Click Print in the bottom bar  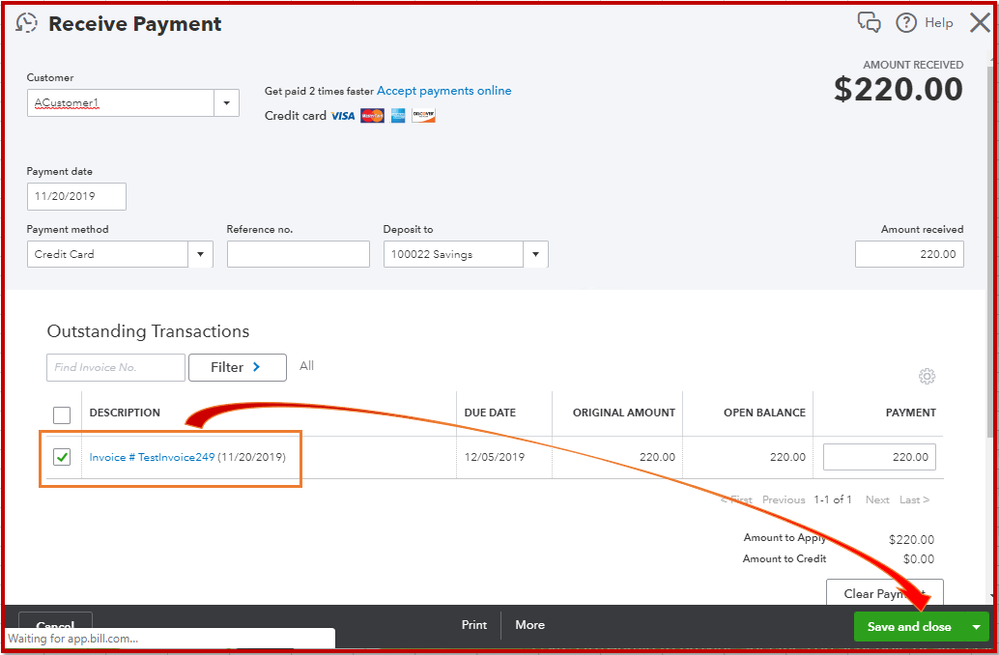[x=474, y=625]
